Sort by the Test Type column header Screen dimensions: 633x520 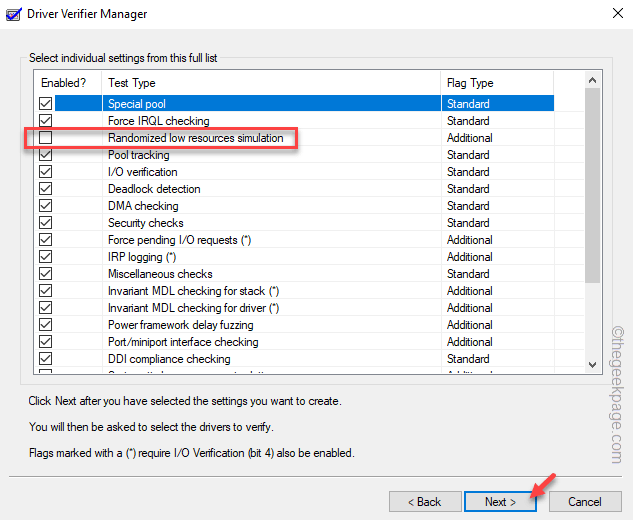click(x=270, y=83)
